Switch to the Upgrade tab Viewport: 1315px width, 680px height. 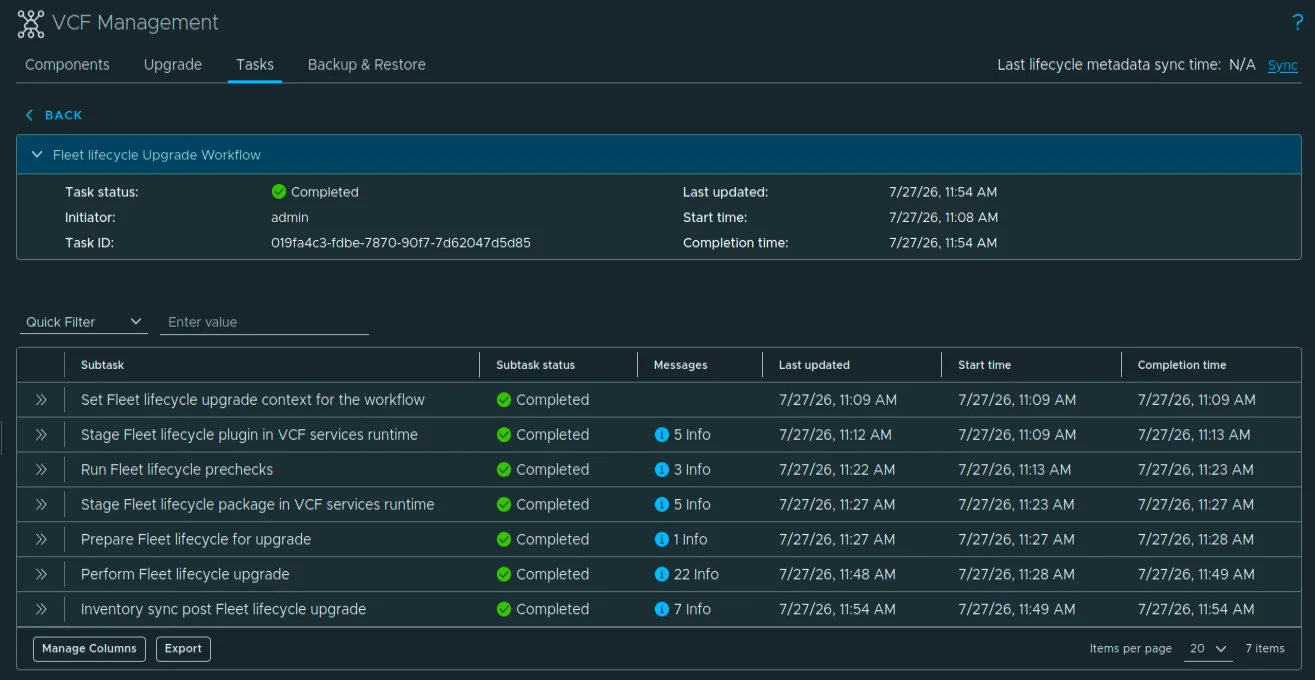point(173,65)
